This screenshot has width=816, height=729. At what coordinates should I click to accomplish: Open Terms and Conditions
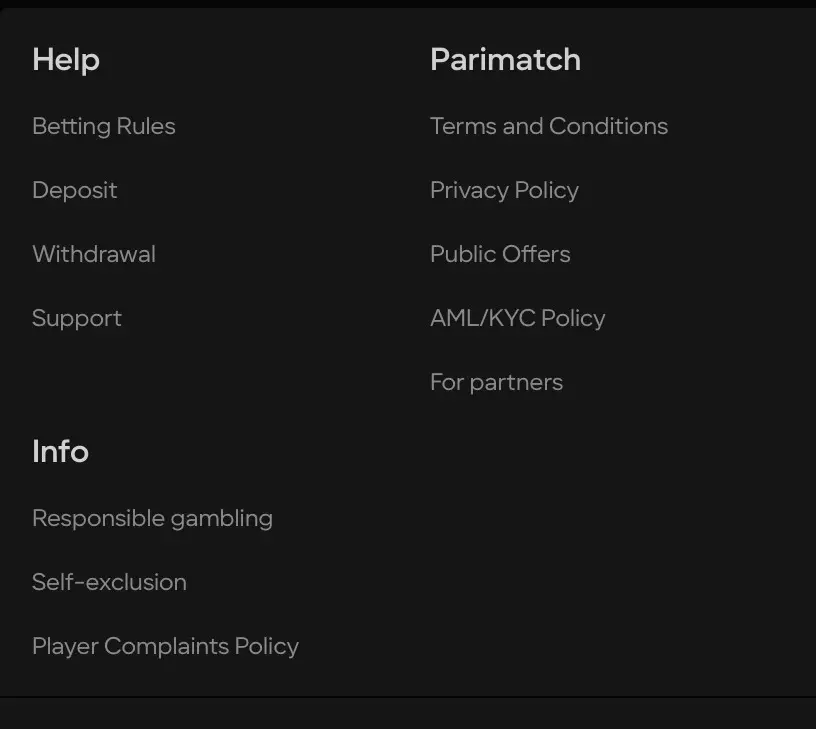tap(549, 126)
